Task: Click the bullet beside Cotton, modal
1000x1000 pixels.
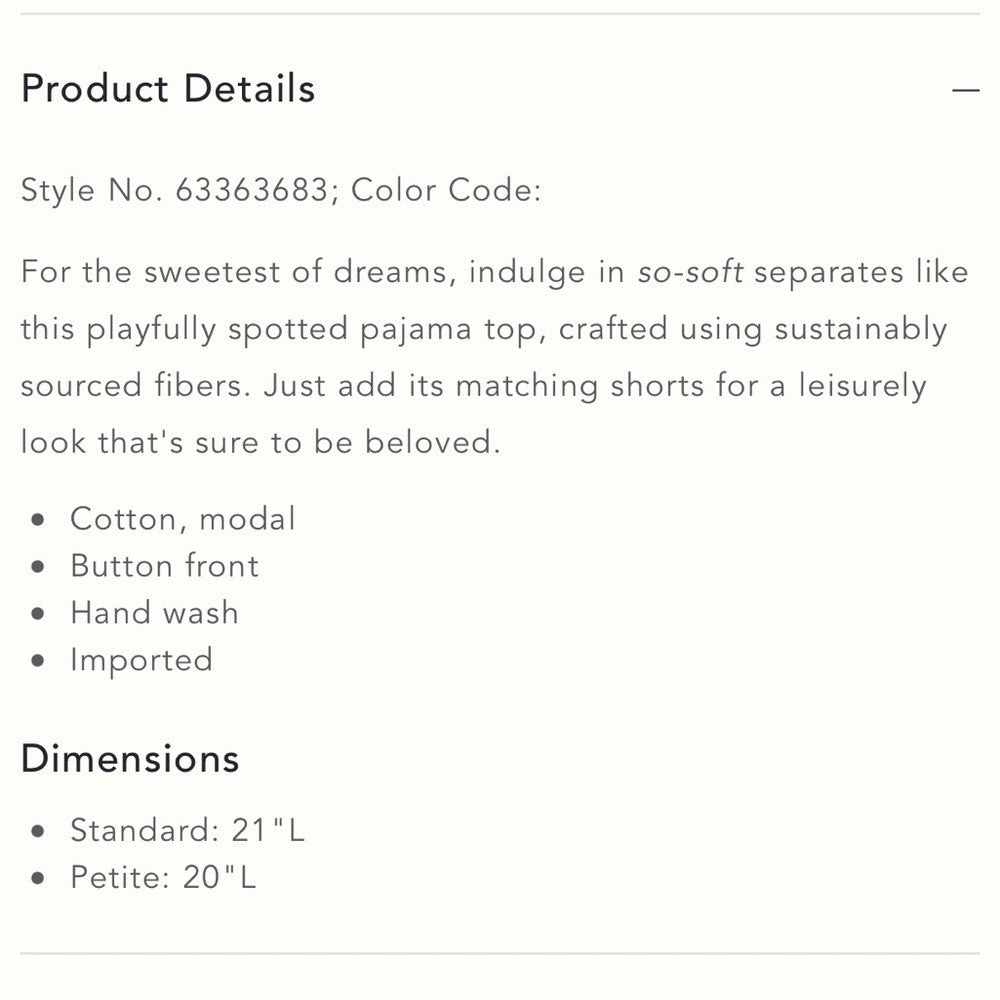Action: click(39, 520)
